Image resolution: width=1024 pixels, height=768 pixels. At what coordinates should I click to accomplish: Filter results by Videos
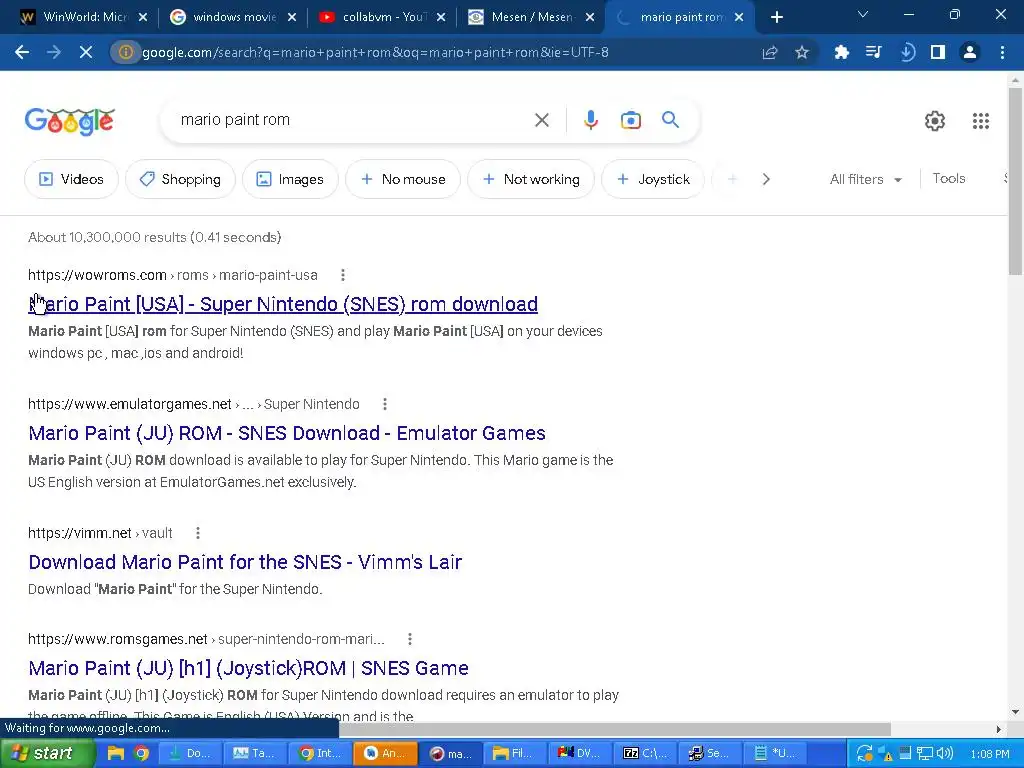point(71,179)
